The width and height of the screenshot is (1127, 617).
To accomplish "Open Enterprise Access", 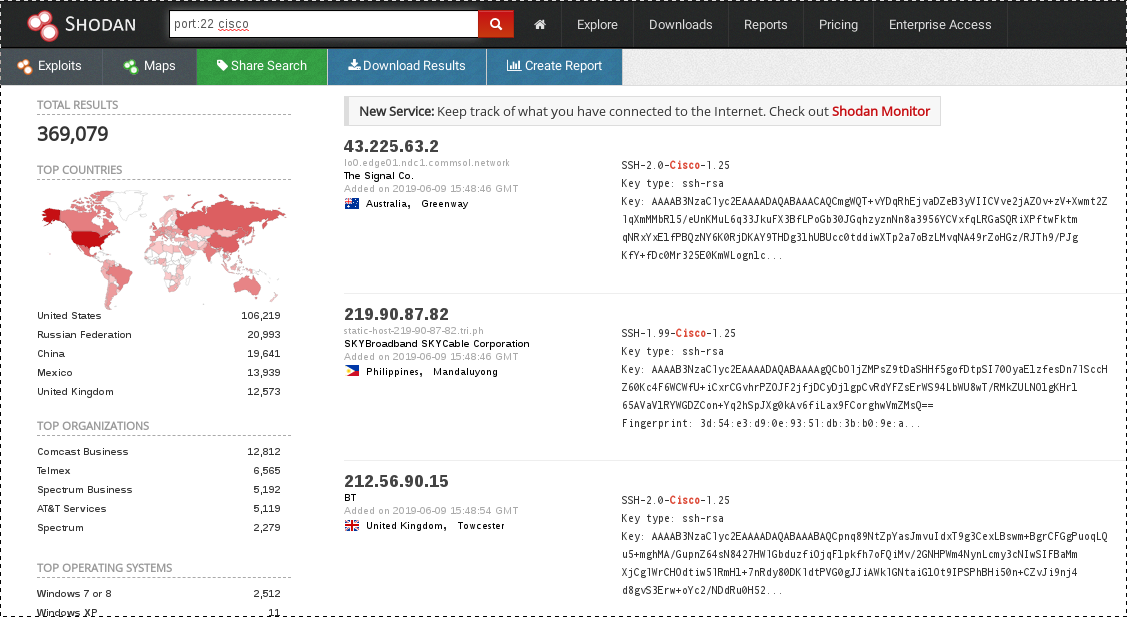I will pos(940,24).
